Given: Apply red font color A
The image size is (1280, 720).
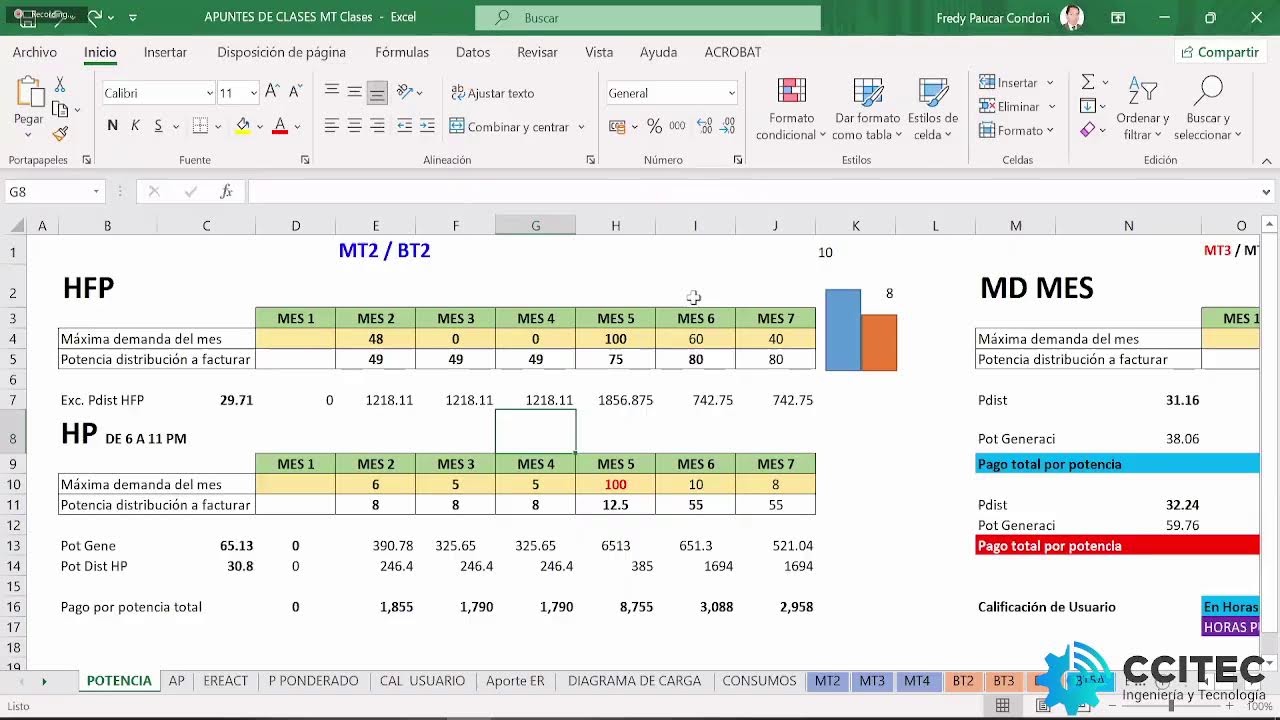Looking at the screenshot, I should [280, 126].
